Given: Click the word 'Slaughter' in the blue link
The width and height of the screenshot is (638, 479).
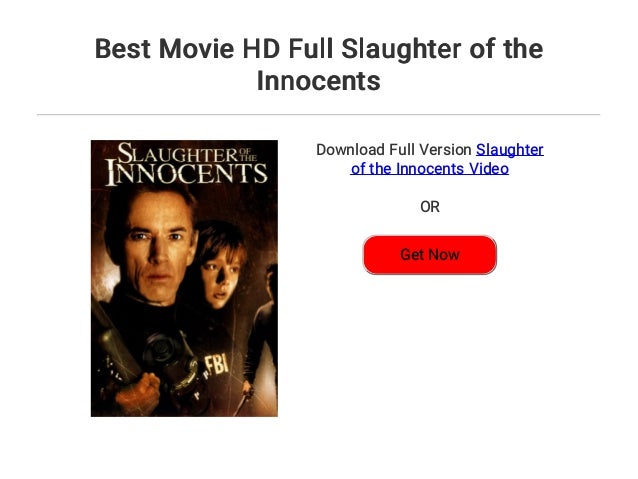Looking at the screenshot, I should click(509, 150).
